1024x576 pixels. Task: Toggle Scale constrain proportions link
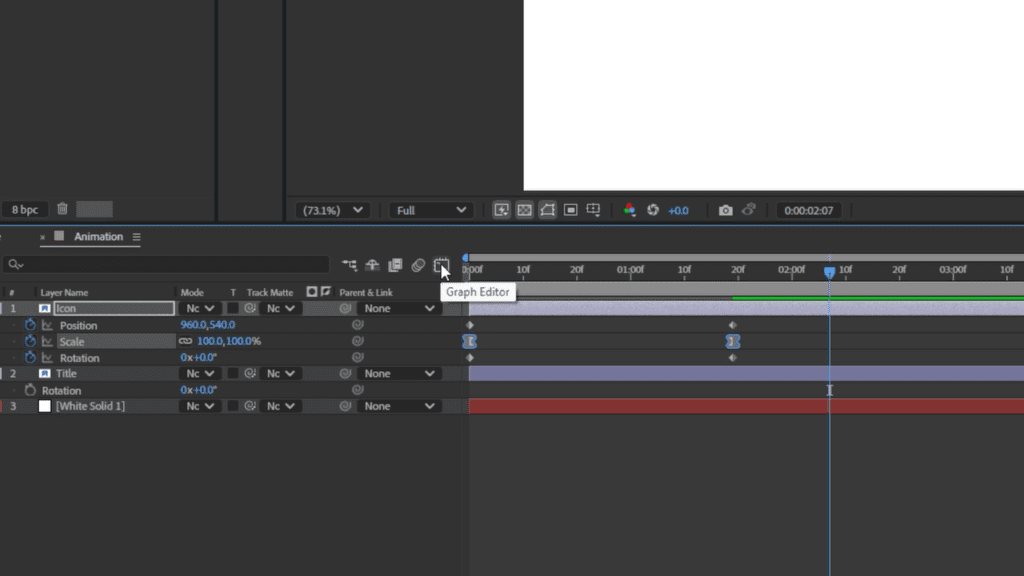(185, 341)
